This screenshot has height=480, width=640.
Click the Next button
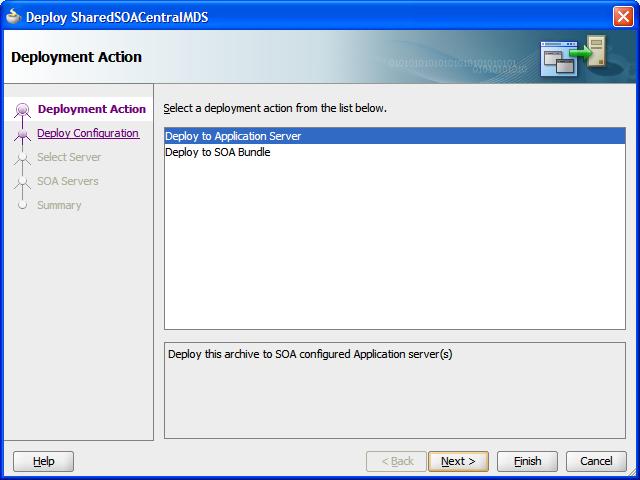pos(458,461)
